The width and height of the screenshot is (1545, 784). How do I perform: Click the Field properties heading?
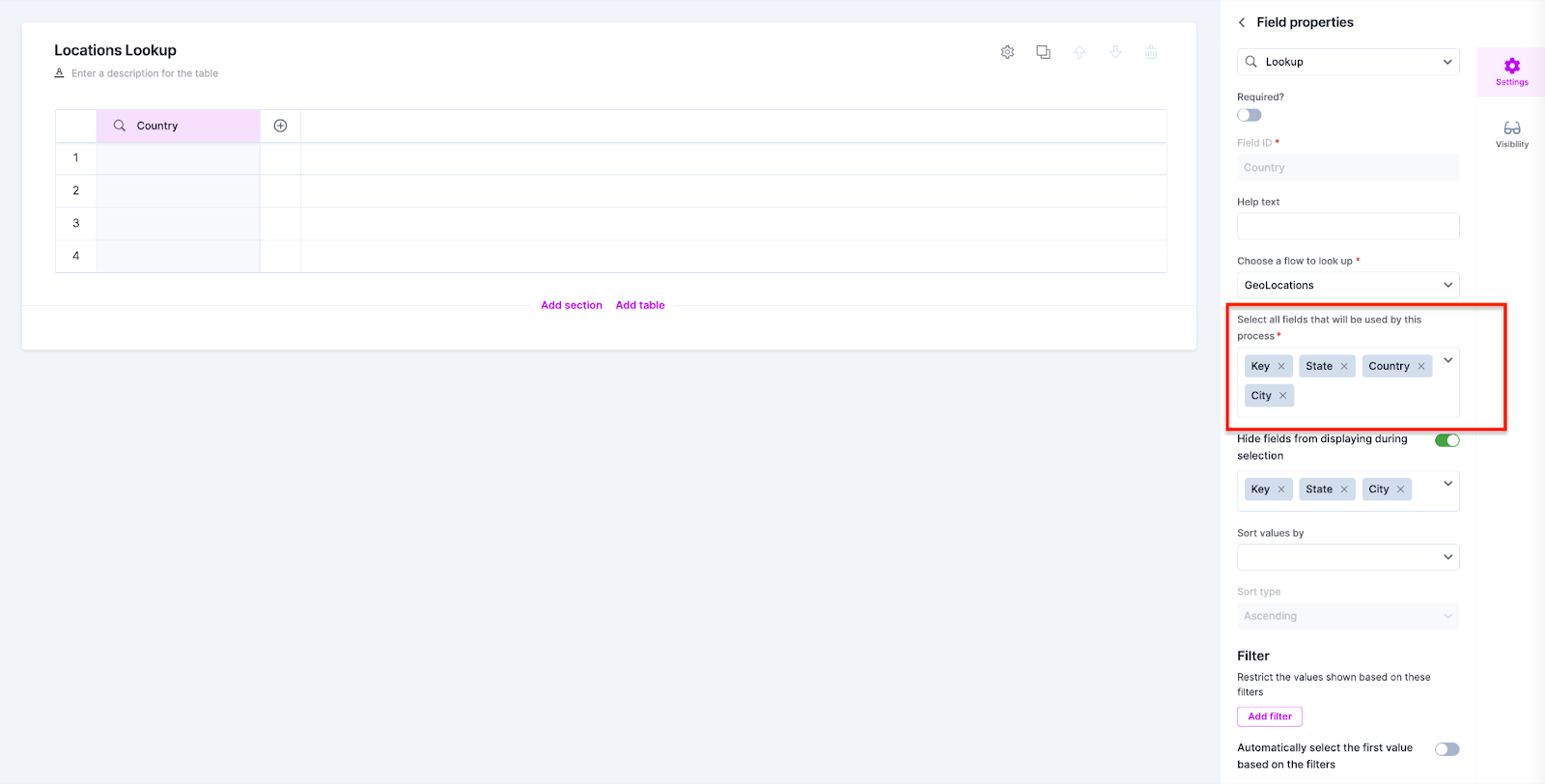[1305, 22]
